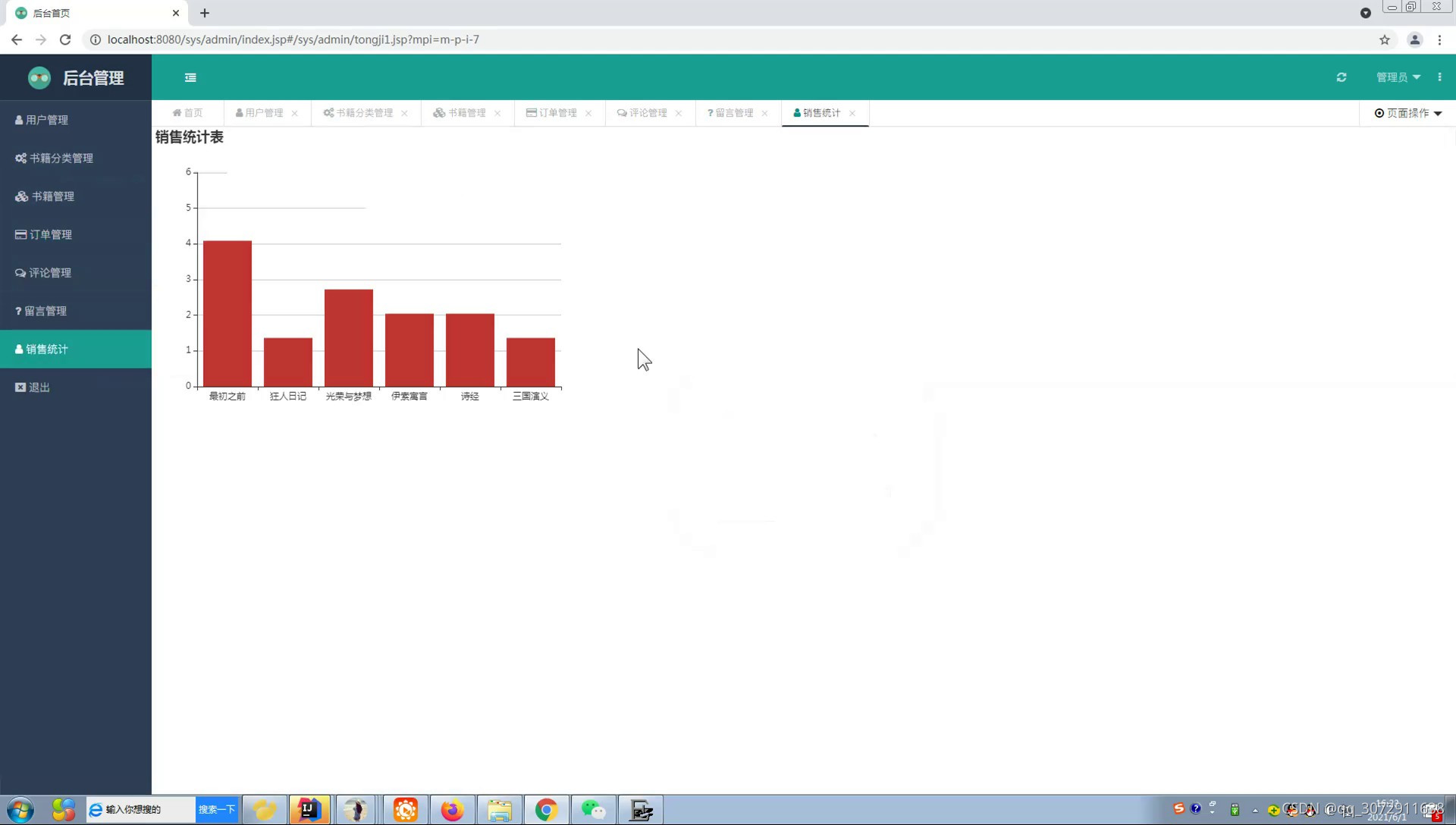Toggle the sidebar collapse hamburger icon

[x=190, y=77]
